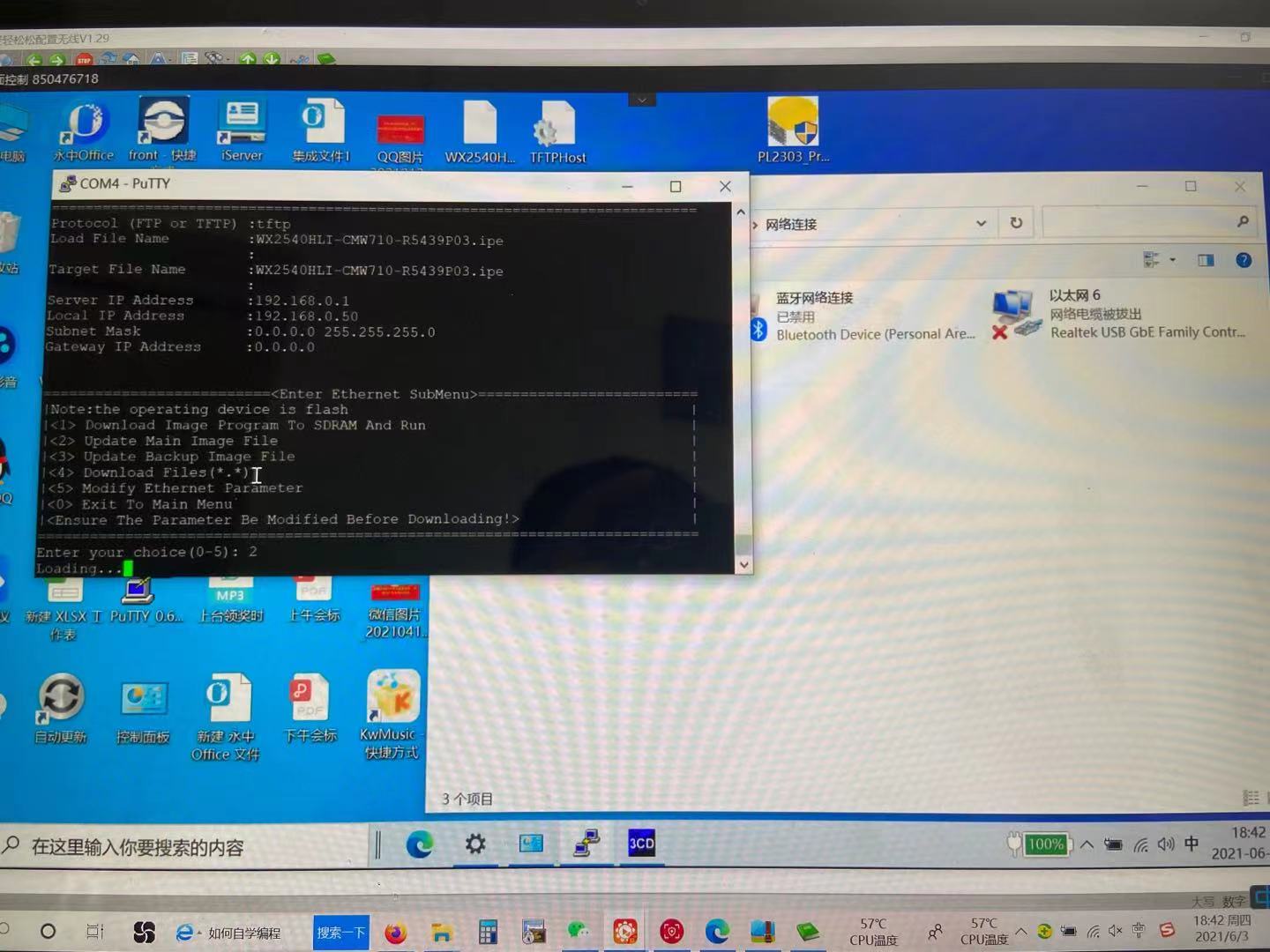Select the 以太网 6 adapter
The width and height of the screenshot is (1270, 952).
[x=1117, y=314]
